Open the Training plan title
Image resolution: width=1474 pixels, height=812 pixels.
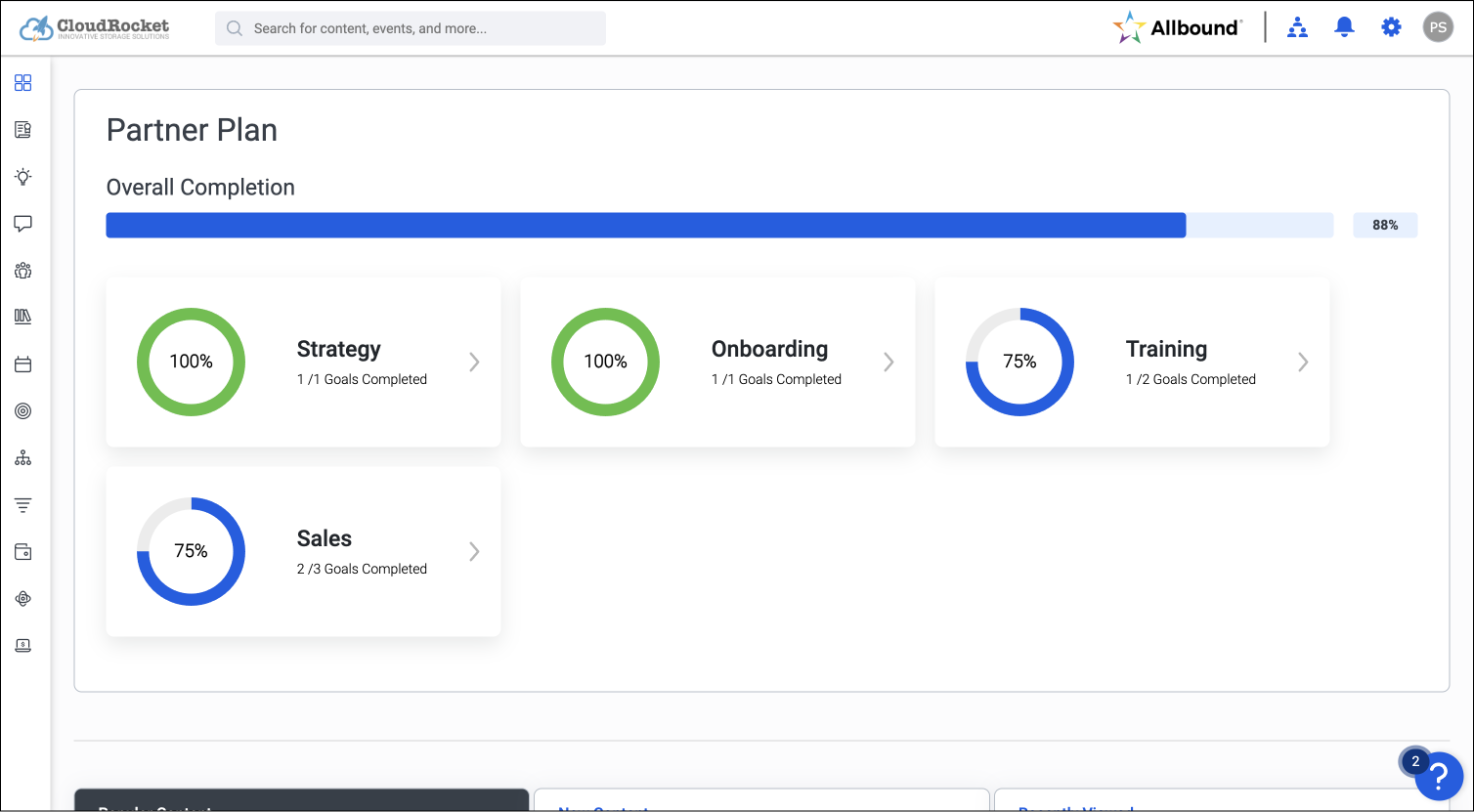click(1166, 350)
